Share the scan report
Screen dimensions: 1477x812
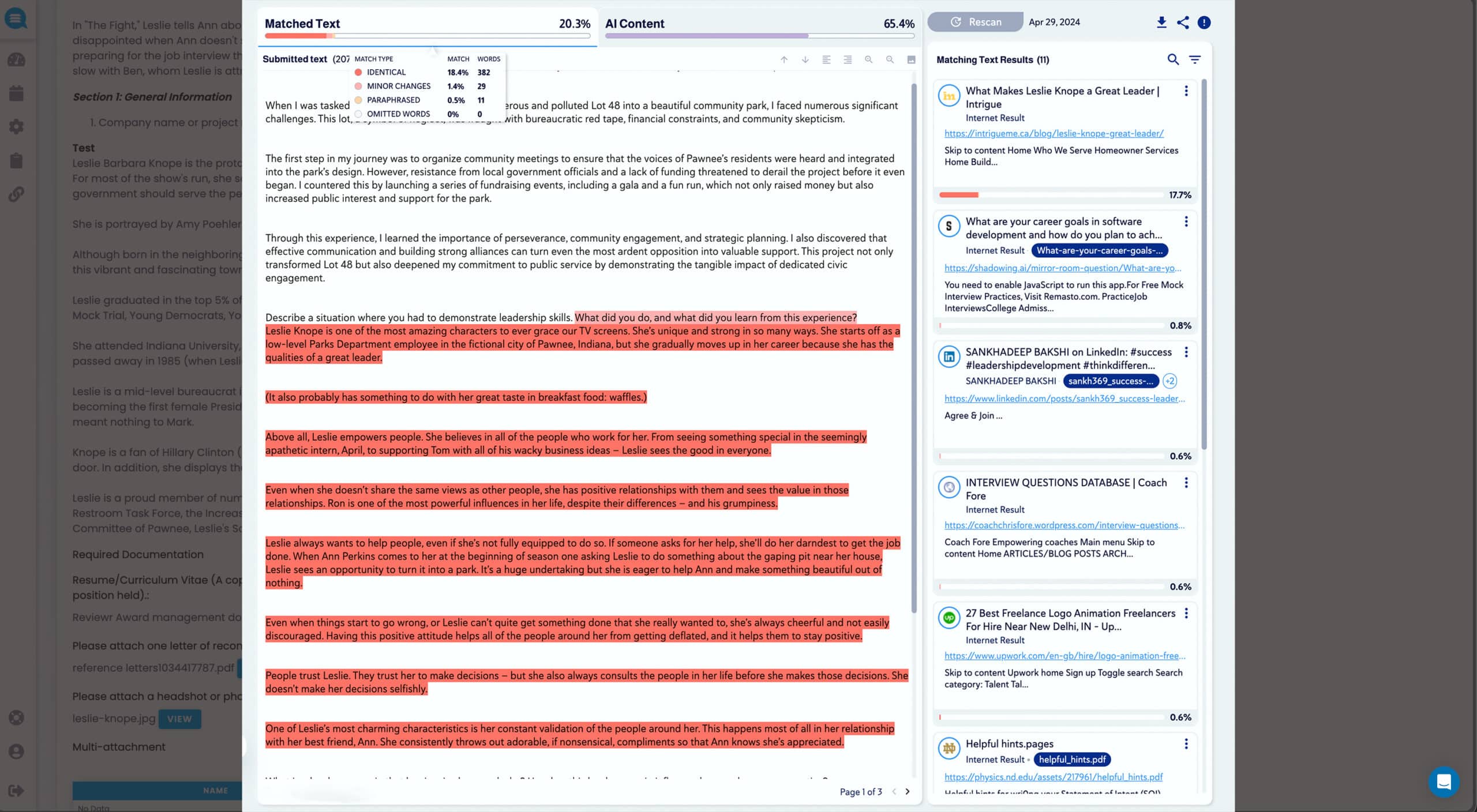pyautogui.click(x=1183, y=22)
